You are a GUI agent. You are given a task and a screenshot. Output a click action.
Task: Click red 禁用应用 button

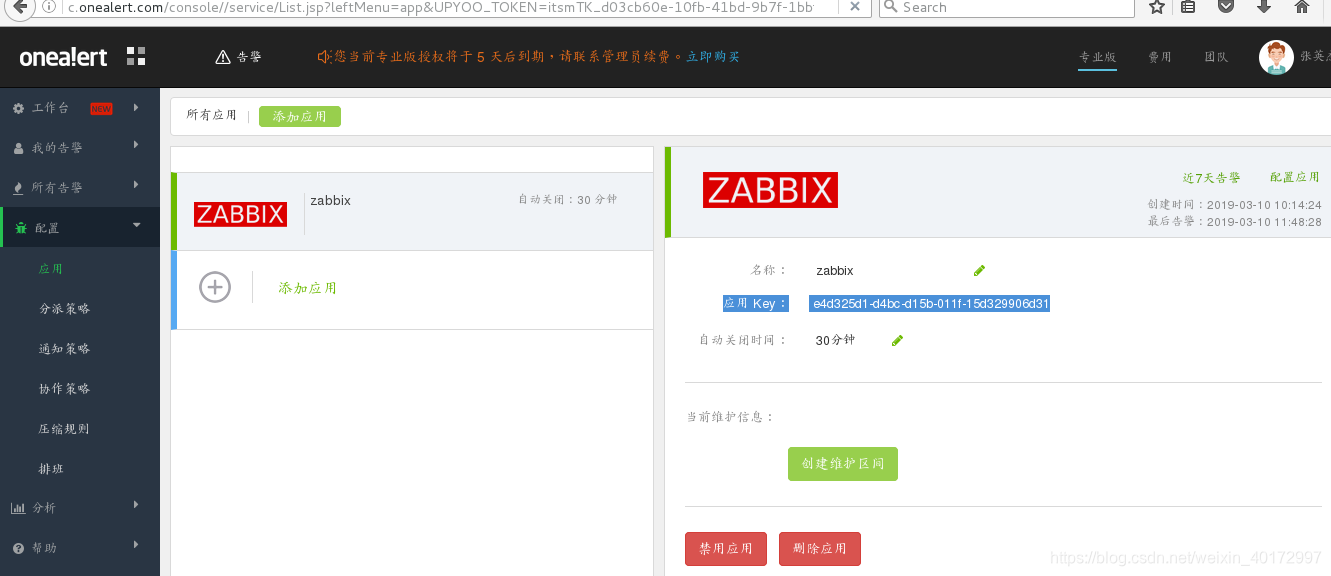click(726, 549)
